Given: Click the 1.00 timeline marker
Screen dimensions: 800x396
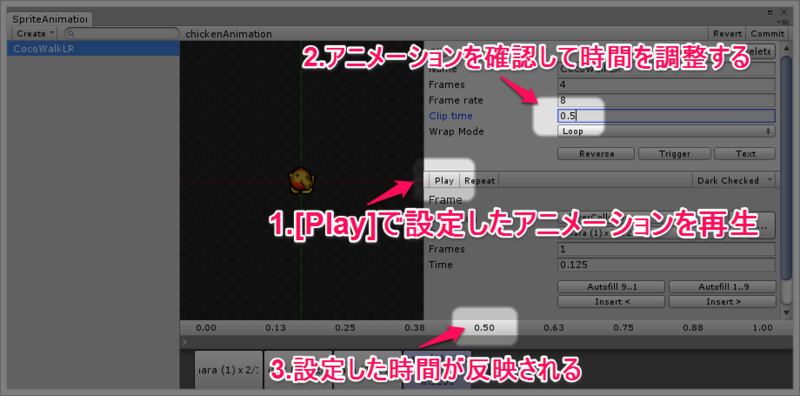Looking at the screenshot, I should (x=762, y=328).
